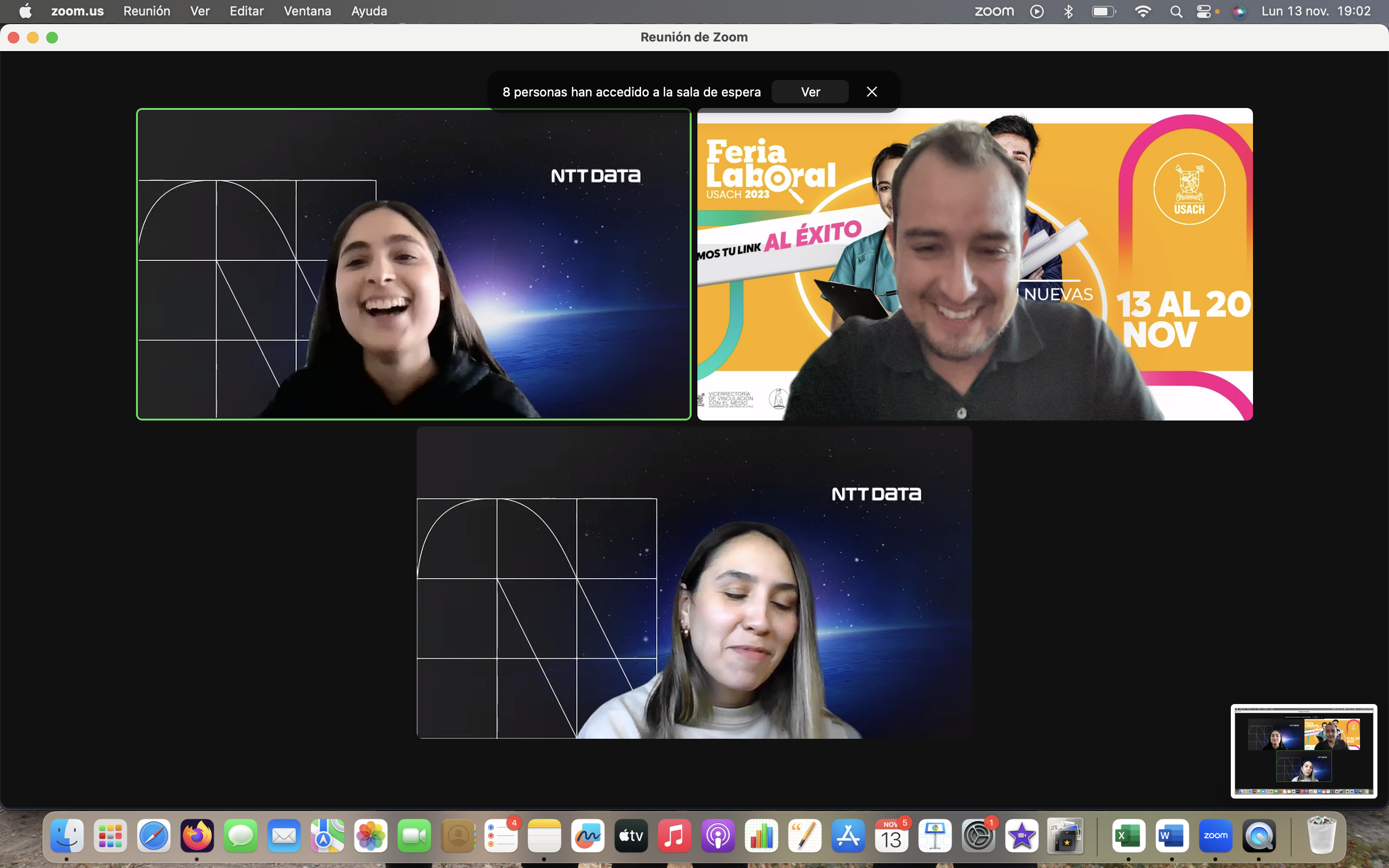This screenshot has width=1389, height=868.
Task: Click date and time in menu bar
Action: pos(1316,11)
